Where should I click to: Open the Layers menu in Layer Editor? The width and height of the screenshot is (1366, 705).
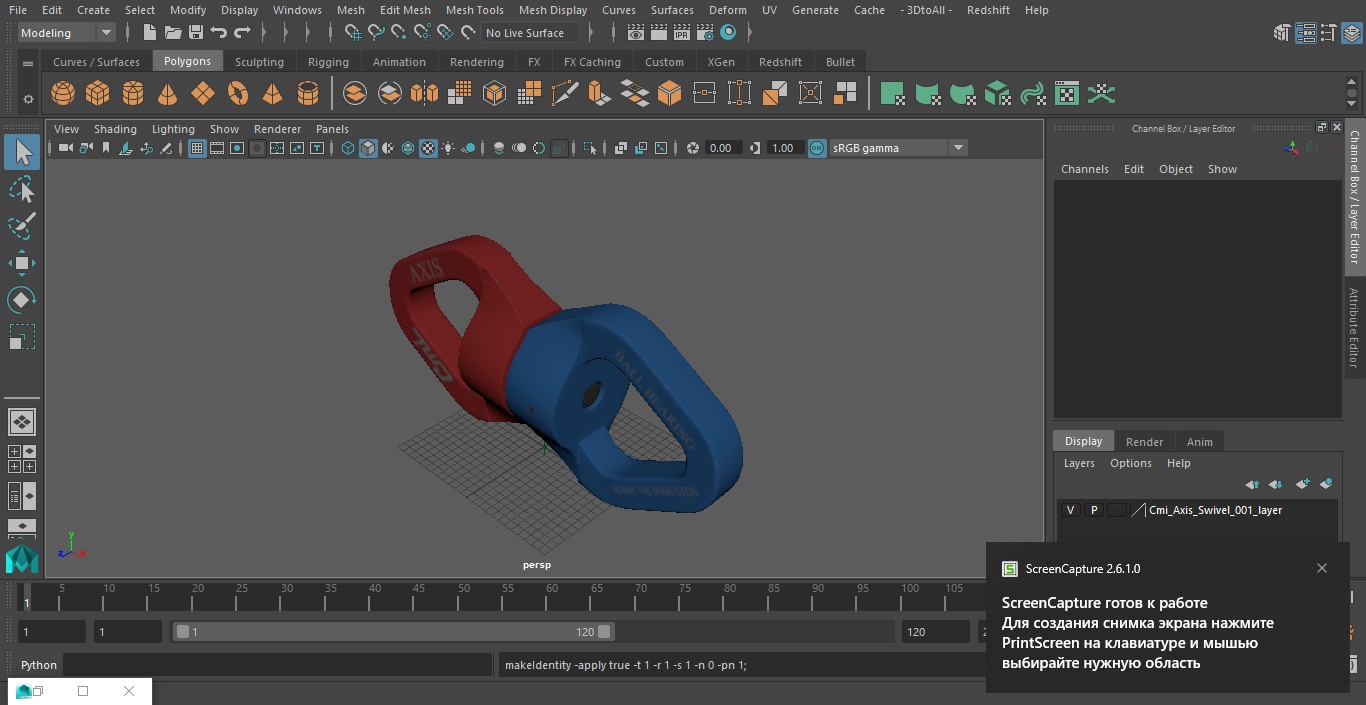tap(1078, 463)
